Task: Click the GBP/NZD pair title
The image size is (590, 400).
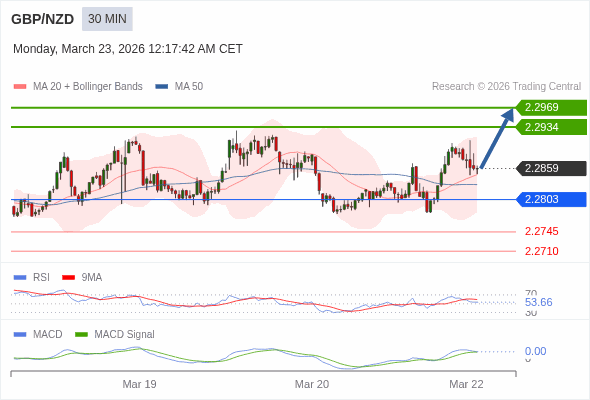Action: pos(43,19)
